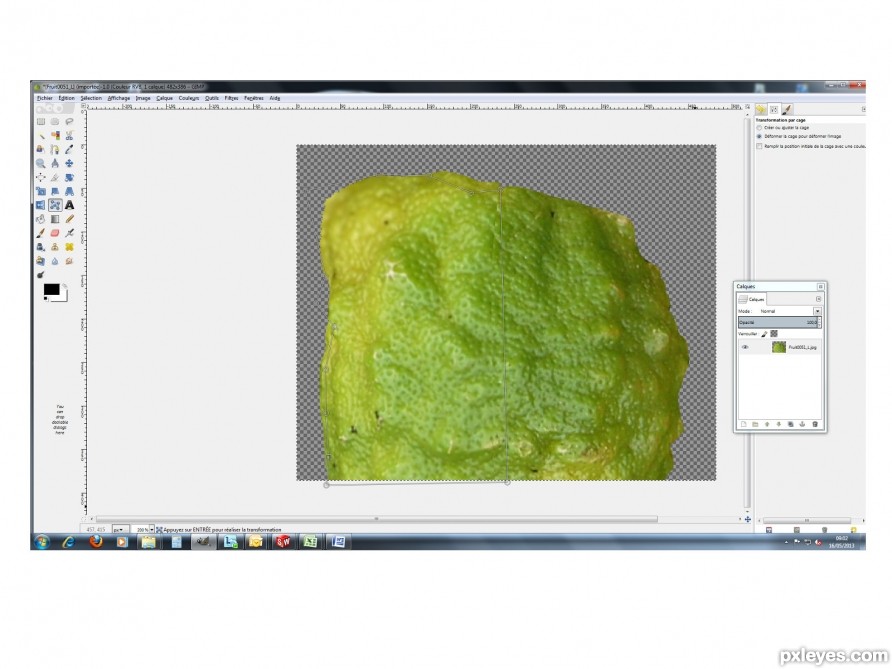Select the Paths tool
Screen dimensions: 892x669
(55, 149)
